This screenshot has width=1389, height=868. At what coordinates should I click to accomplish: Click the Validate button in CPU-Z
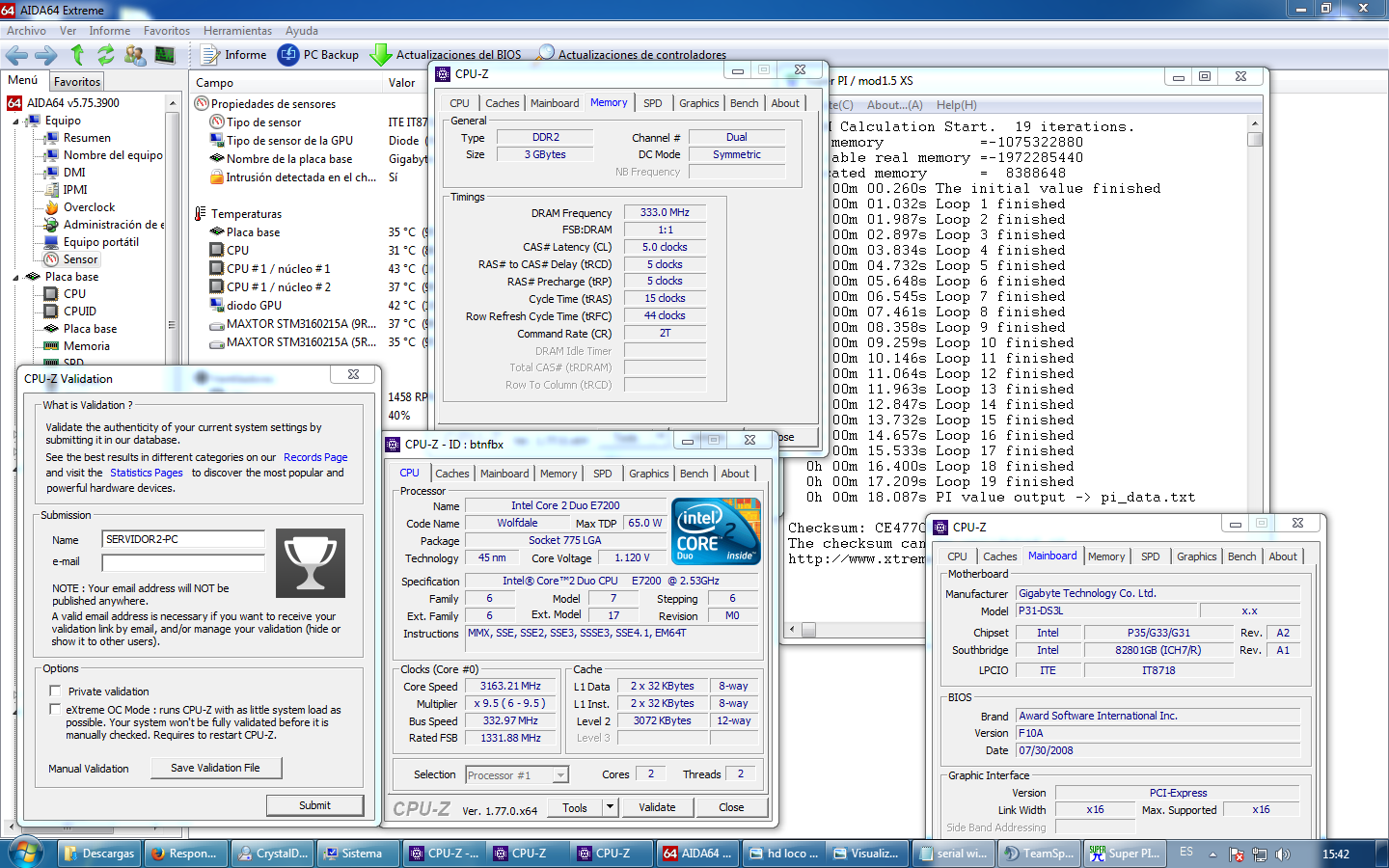(657, 807)
